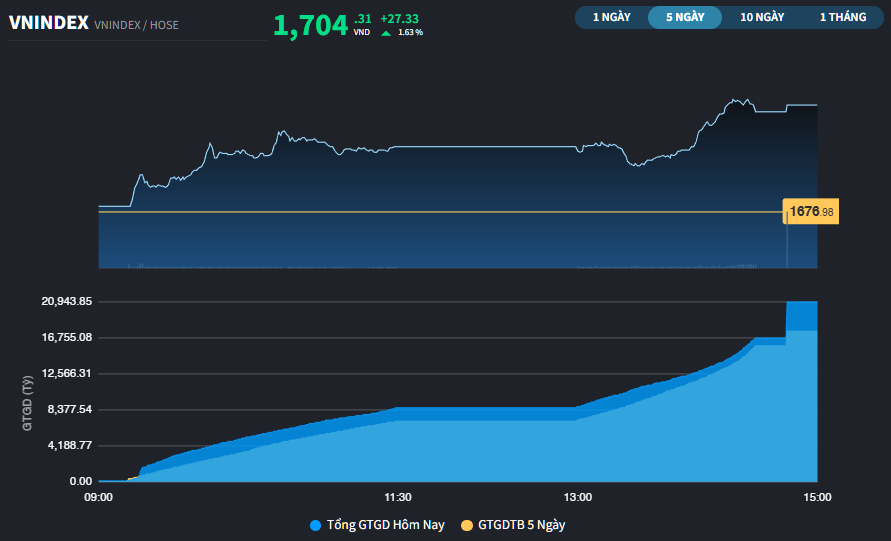Click the 1.63 % percent change

pyautogui.click(x=410, y=33)
